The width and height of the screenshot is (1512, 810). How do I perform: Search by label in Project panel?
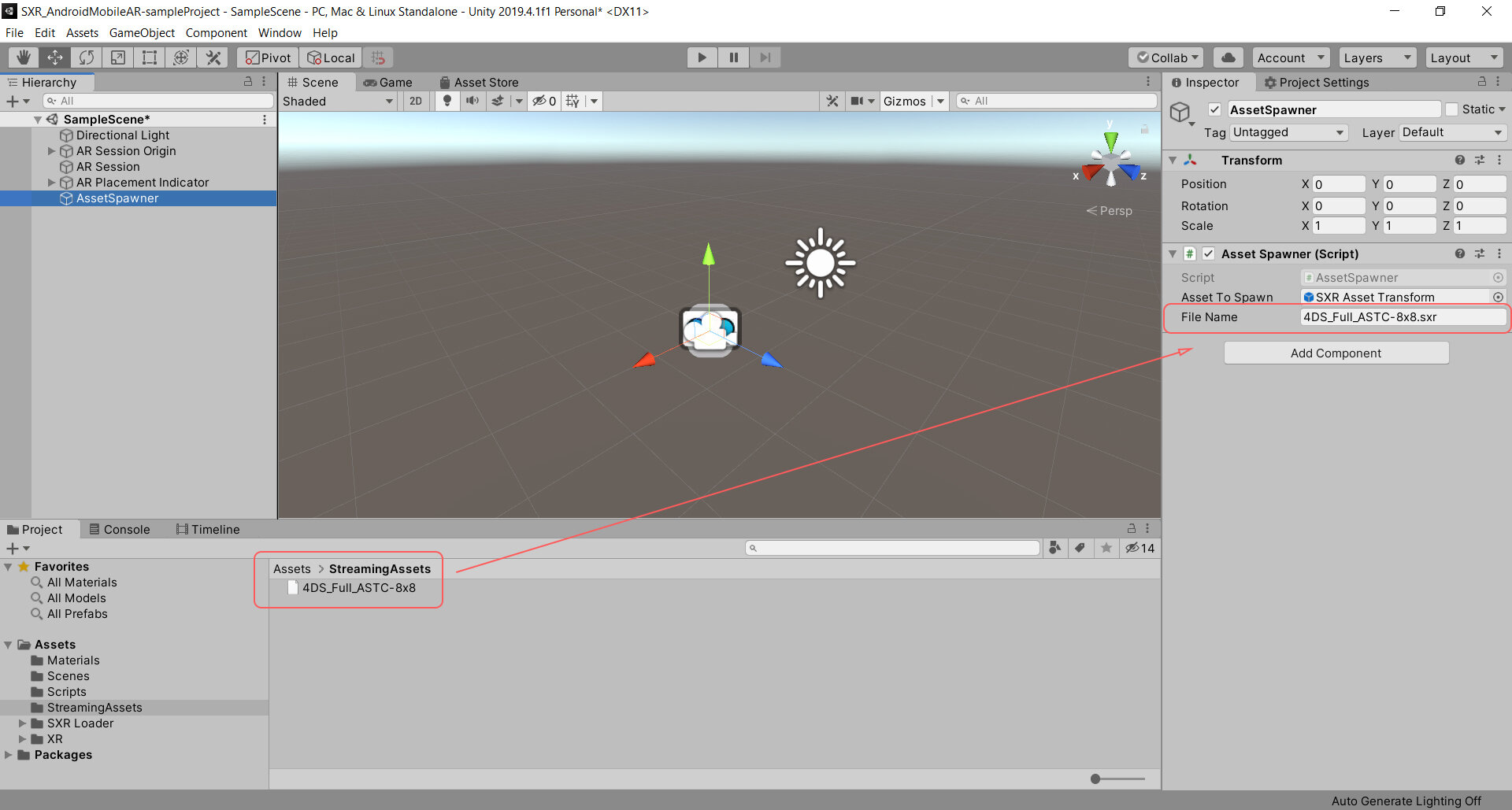(x=1080, y=548)
